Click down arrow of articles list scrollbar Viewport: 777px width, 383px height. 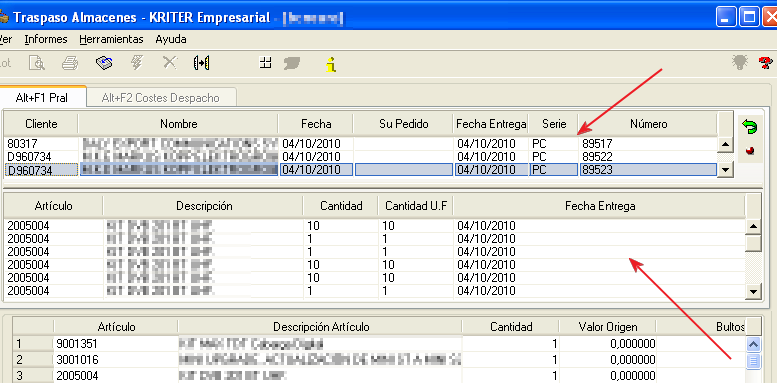coord(753,291)
